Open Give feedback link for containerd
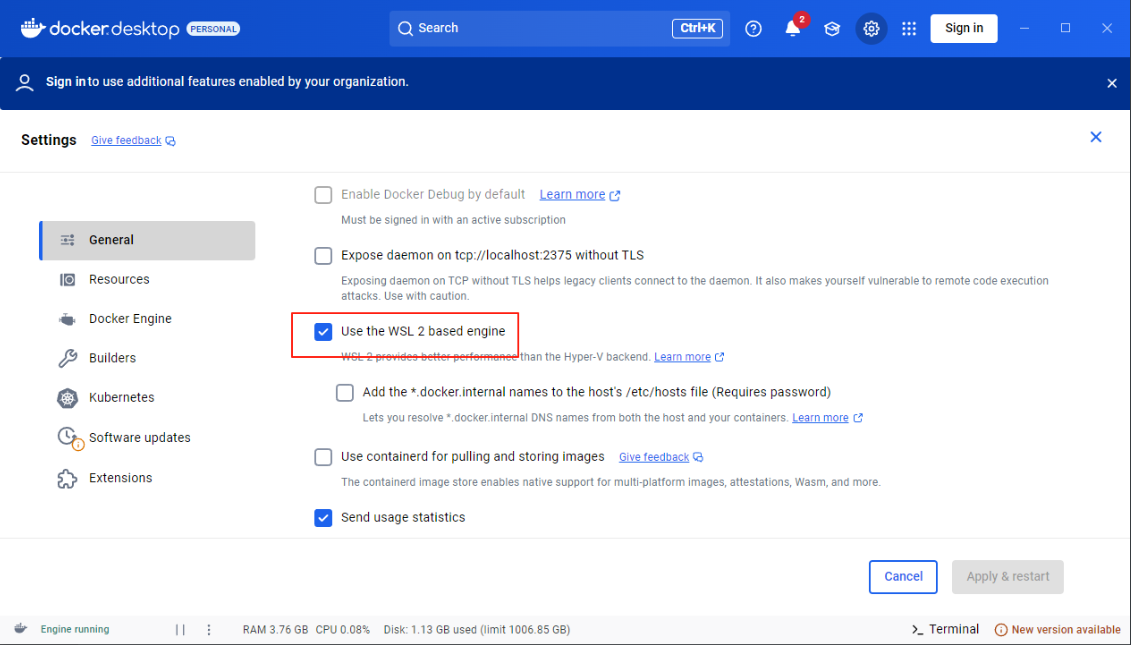 pyautogui.click(x=654, y=457)
